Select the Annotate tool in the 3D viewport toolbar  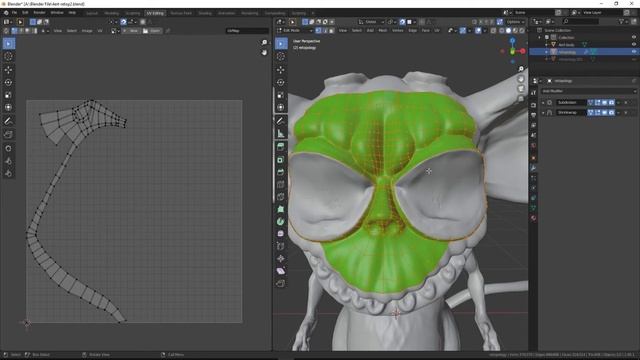coord(281,121)
